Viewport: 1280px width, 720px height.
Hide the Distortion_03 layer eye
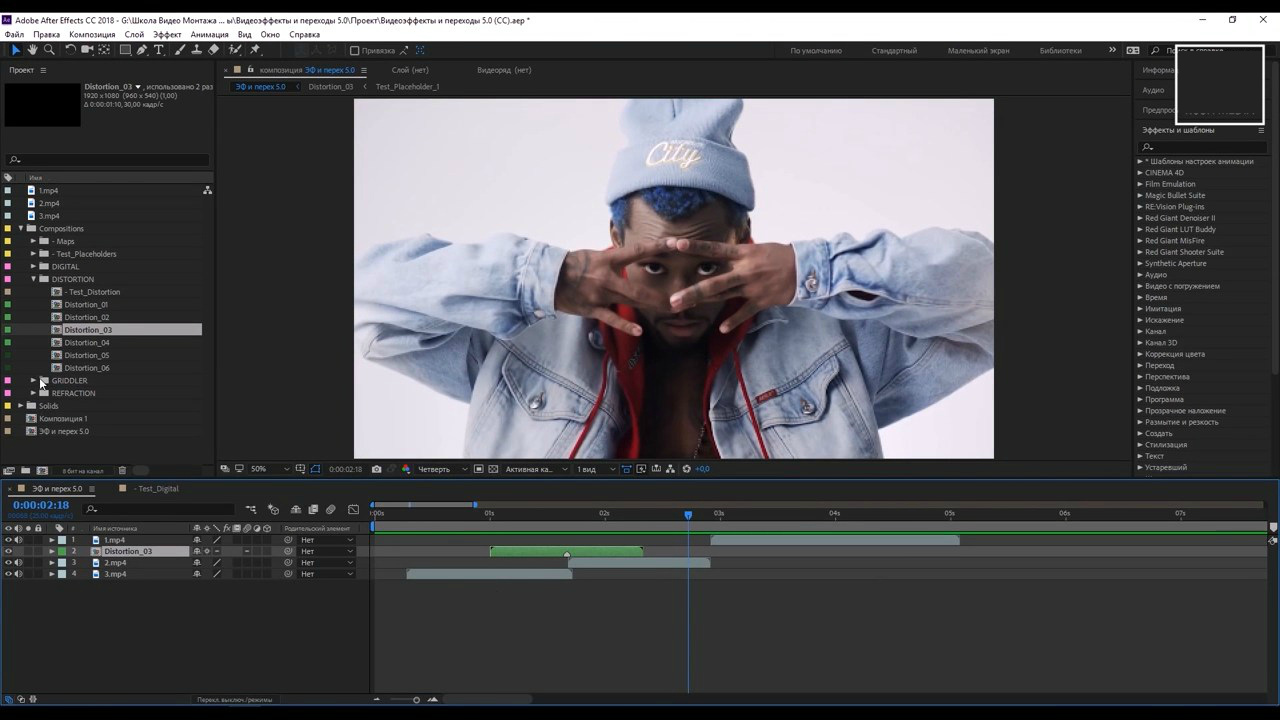pos(8,551)
